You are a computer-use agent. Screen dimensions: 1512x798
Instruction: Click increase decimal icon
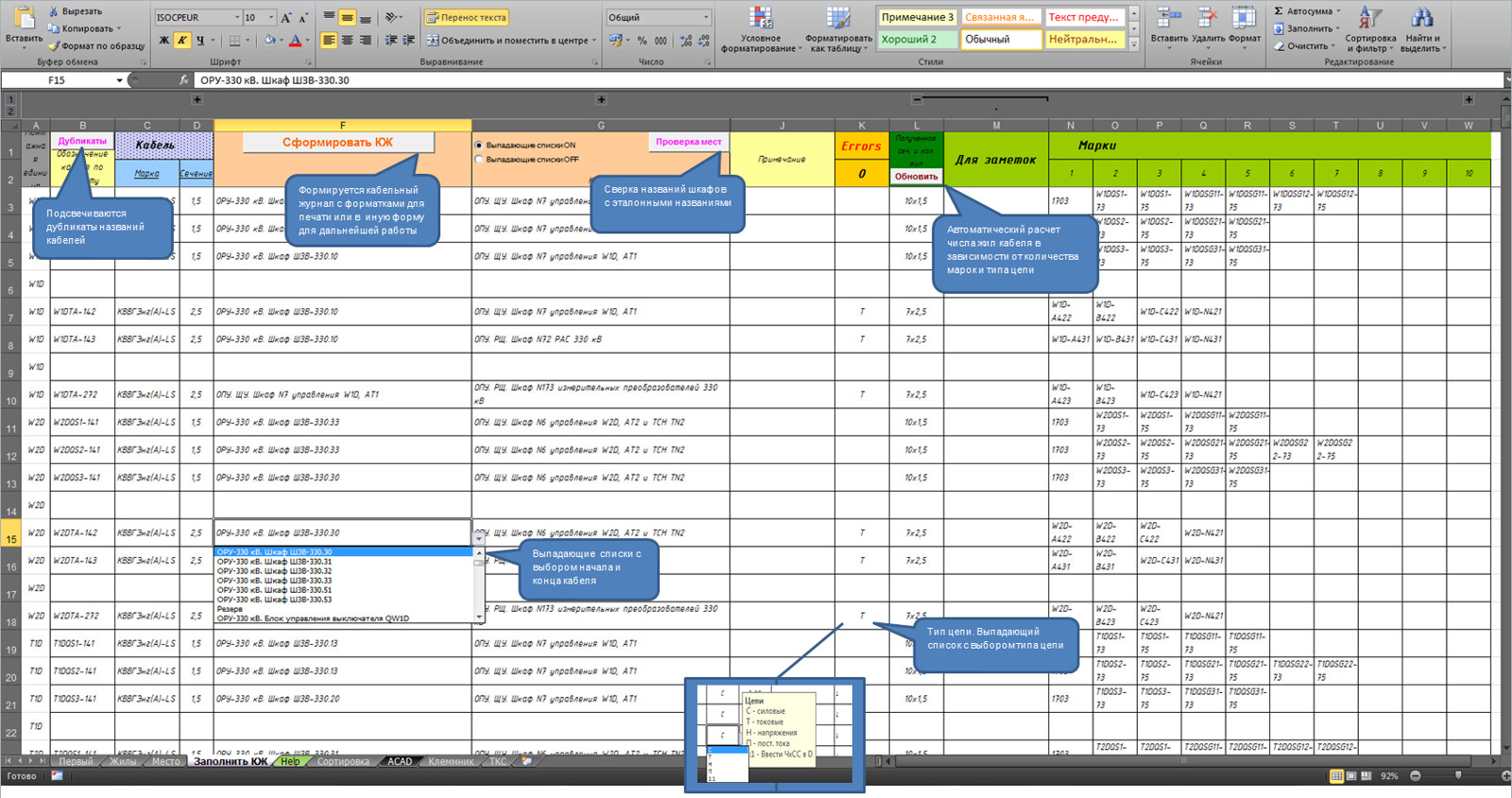pos(686,41)
